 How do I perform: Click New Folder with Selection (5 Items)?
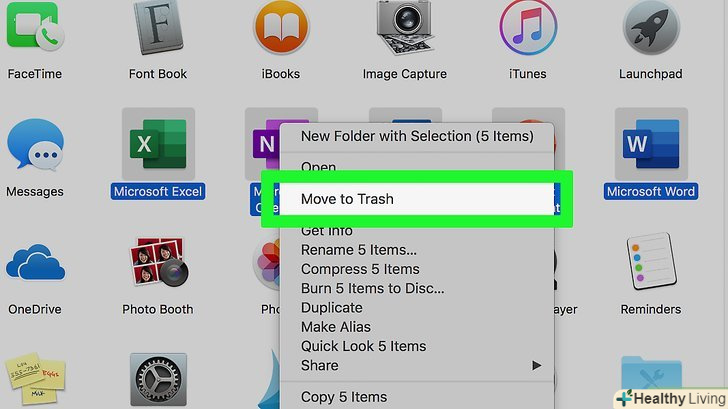point(417,136)
